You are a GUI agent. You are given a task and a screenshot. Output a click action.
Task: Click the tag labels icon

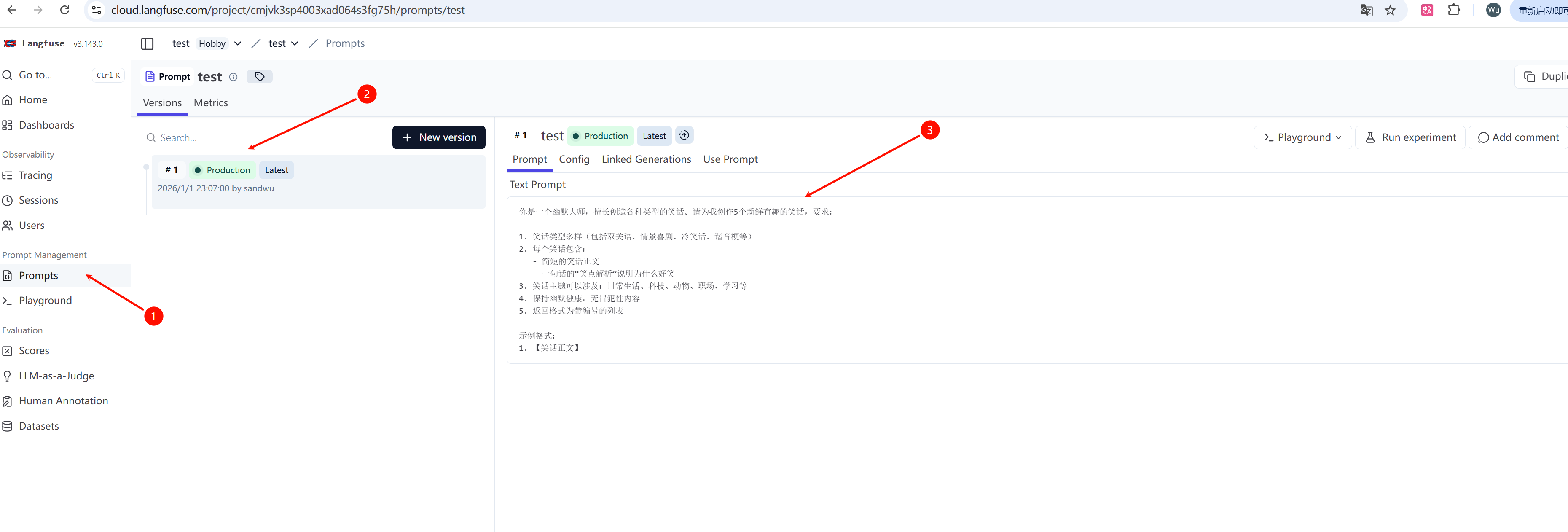259,76
